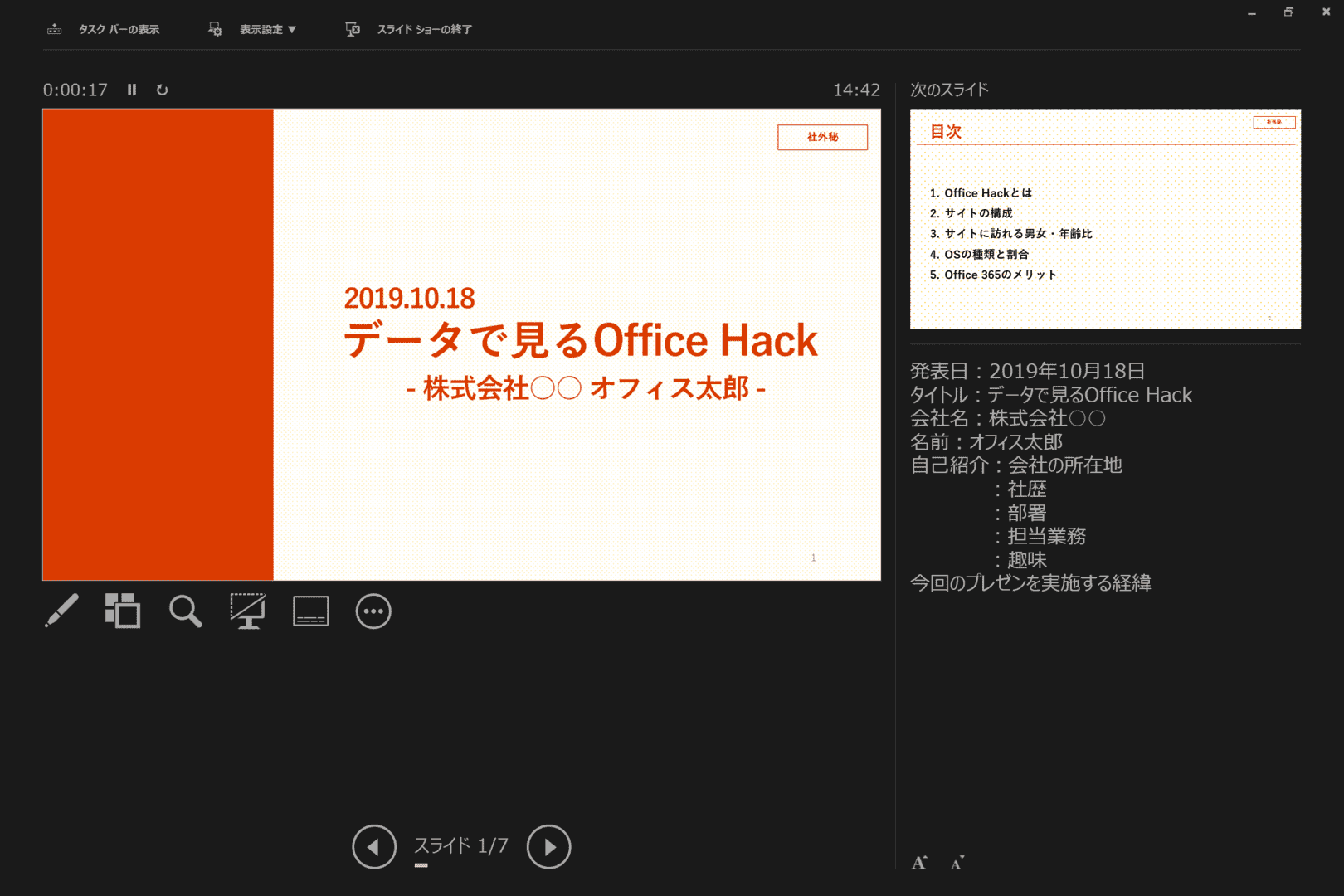Activate the magnifier zoom into slide tool
1344x896 pixels.
pyautogui.click(x=186, y=611)
